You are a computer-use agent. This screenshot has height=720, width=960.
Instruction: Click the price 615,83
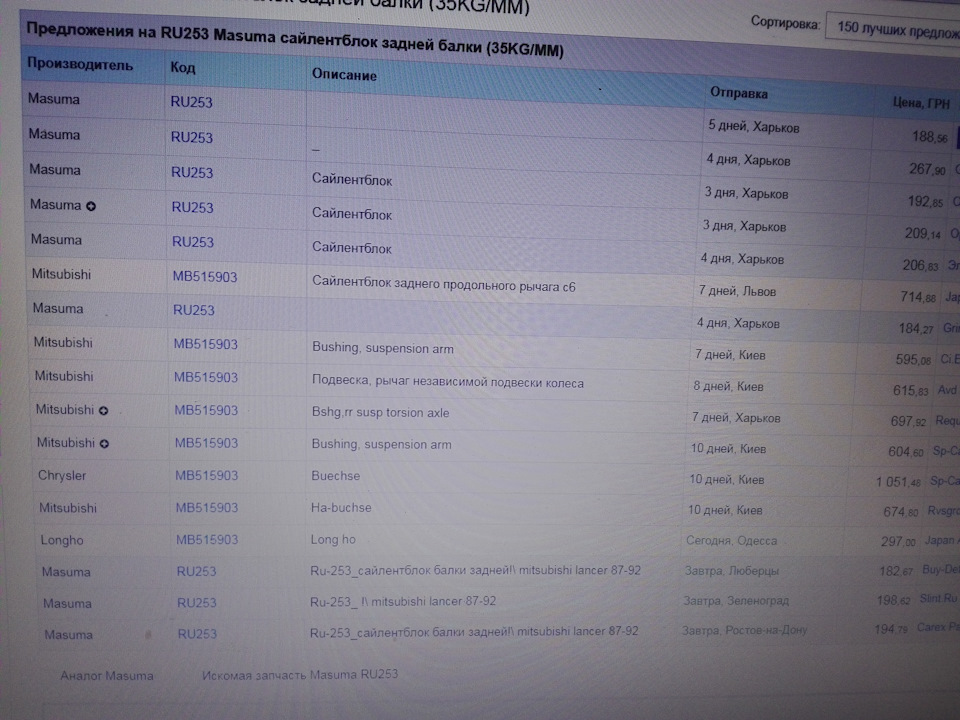pyautogui.click(x=910, y=391)
